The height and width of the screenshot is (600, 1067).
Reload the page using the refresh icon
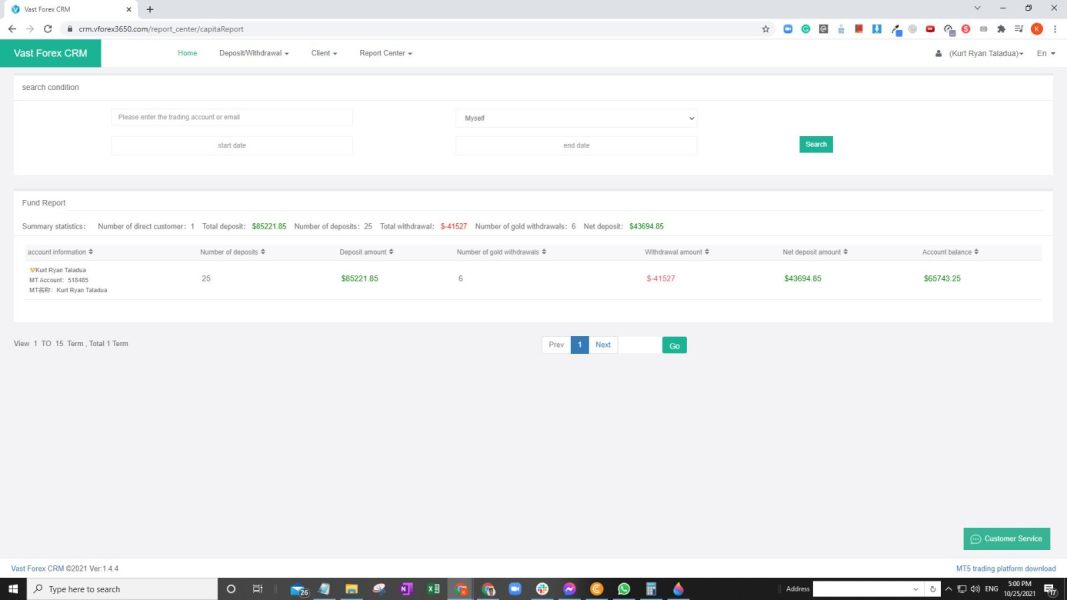coord(48,29)
